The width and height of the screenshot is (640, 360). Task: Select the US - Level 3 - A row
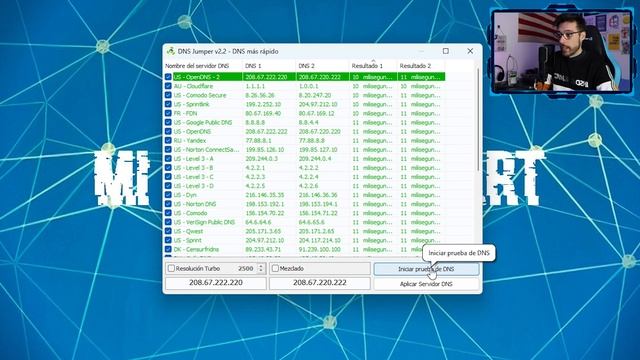click(x=304, y=158)
